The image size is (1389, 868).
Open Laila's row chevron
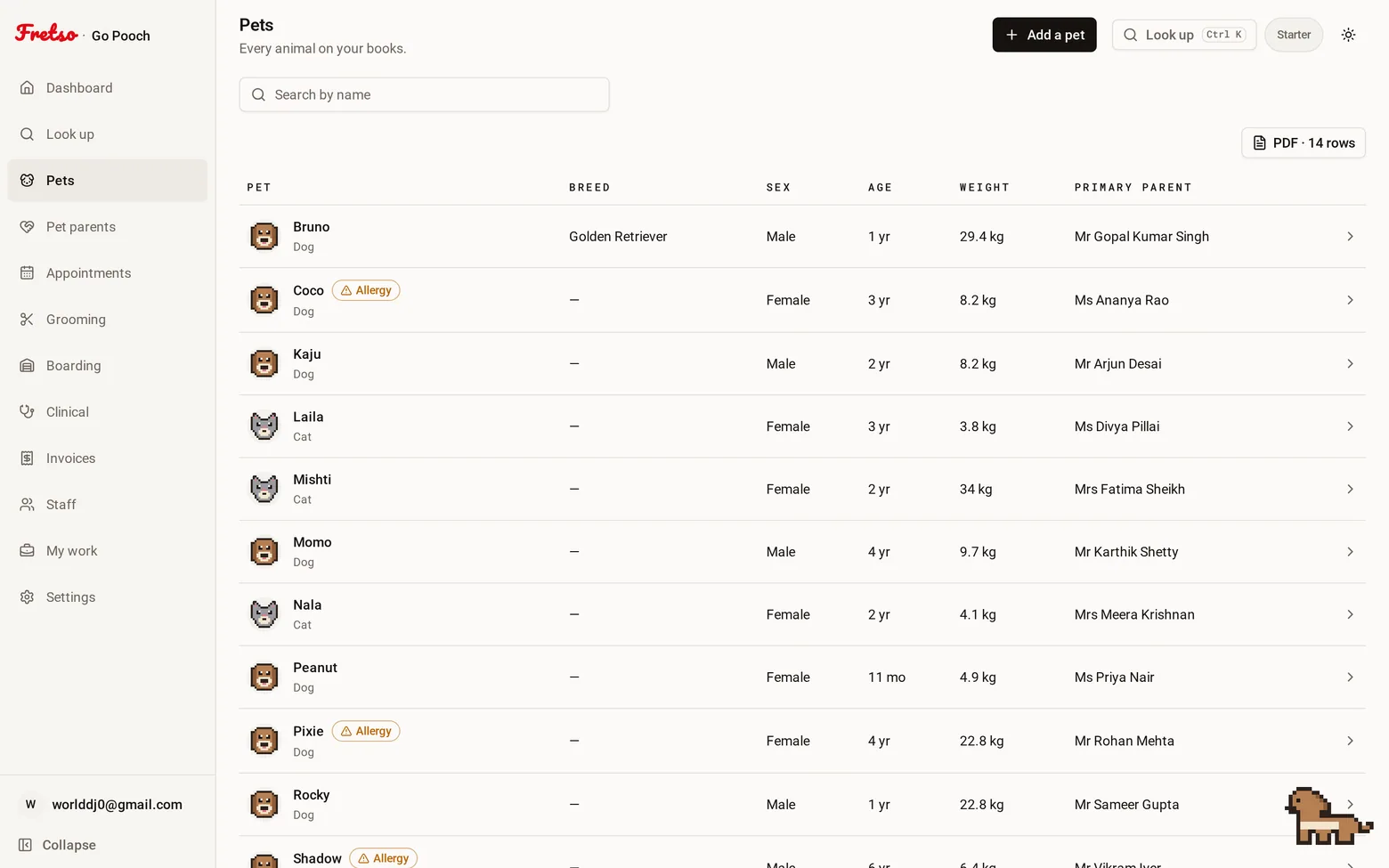coord(1350,426)
